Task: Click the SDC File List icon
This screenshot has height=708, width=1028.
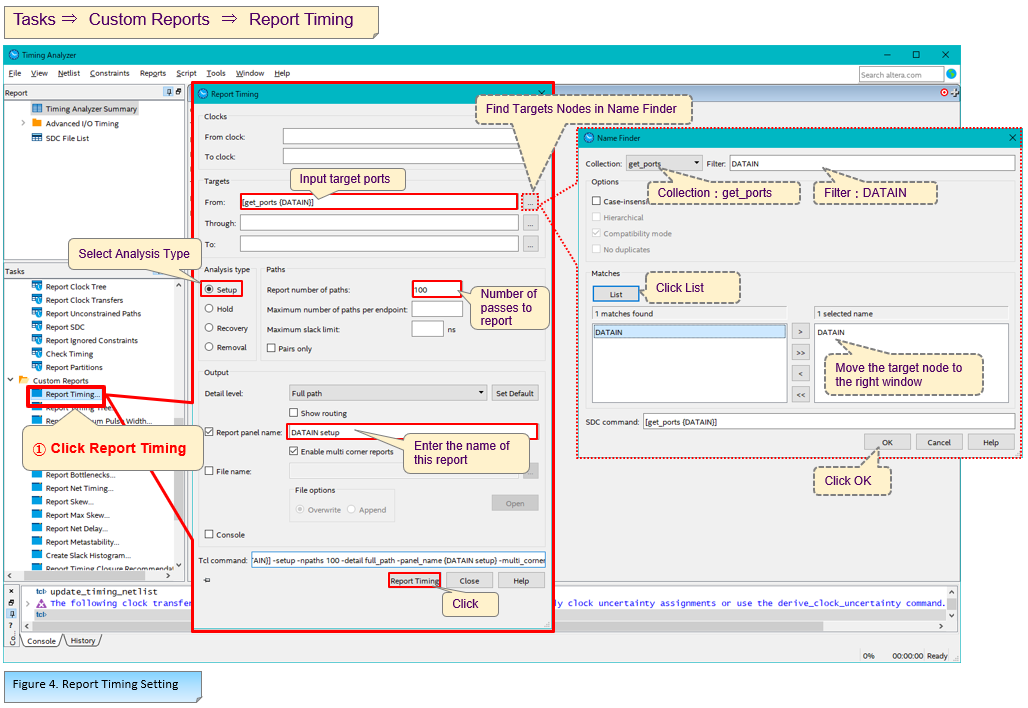Action: [37, 138]
